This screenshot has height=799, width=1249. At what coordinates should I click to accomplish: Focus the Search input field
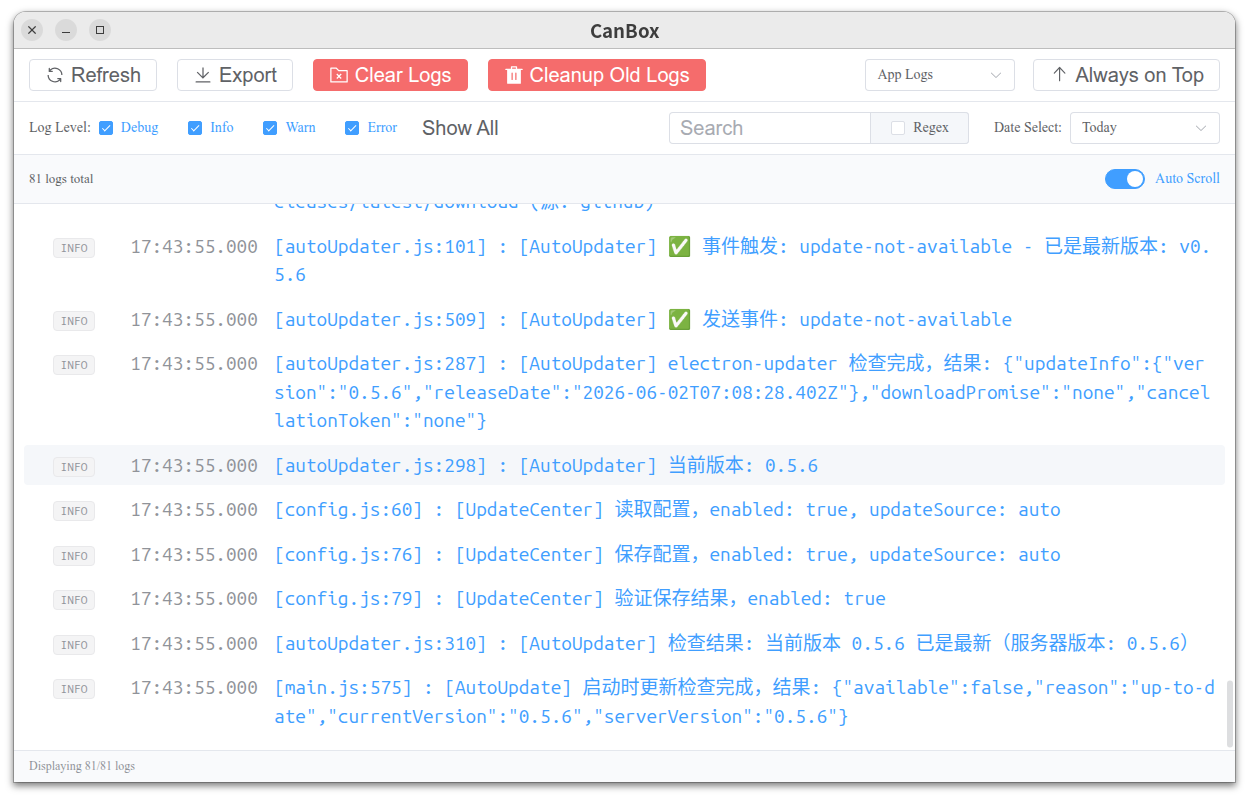tap(770, 128)
